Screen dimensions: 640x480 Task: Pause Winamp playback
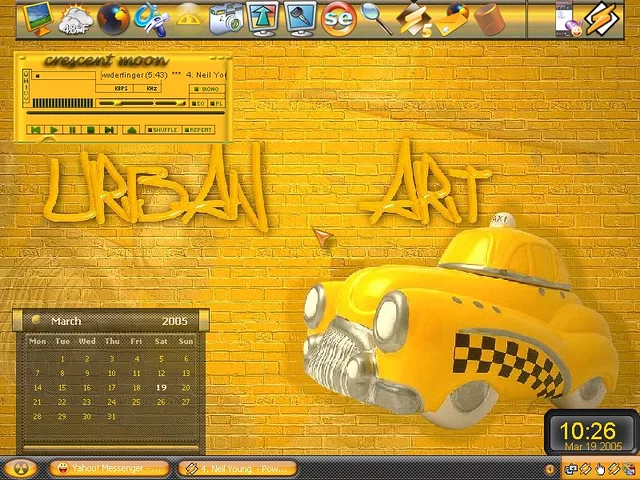(x=72, y=130)
